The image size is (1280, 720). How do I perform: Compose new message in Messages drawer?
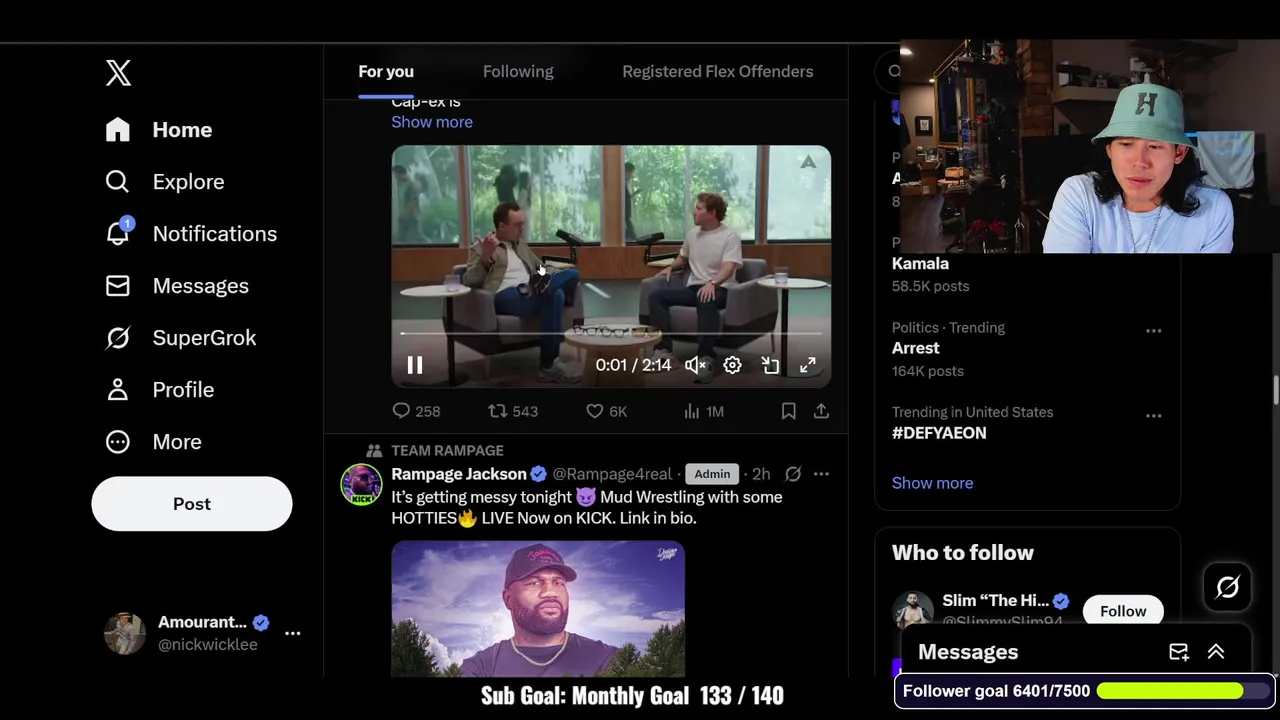(x=1179, y=652)
